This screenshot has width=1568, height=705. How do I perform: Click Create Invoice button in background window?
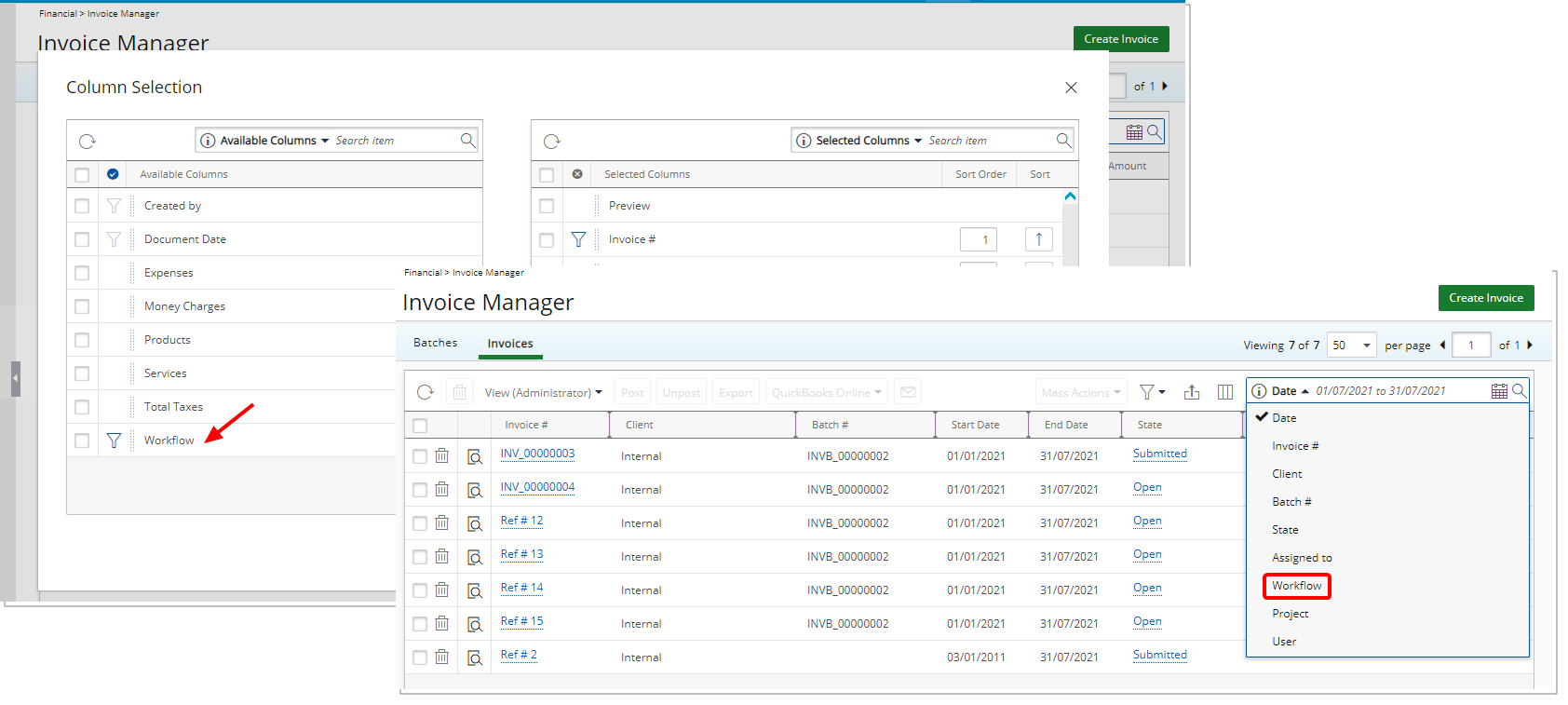pyautogui.click(x=1121, y=39)
